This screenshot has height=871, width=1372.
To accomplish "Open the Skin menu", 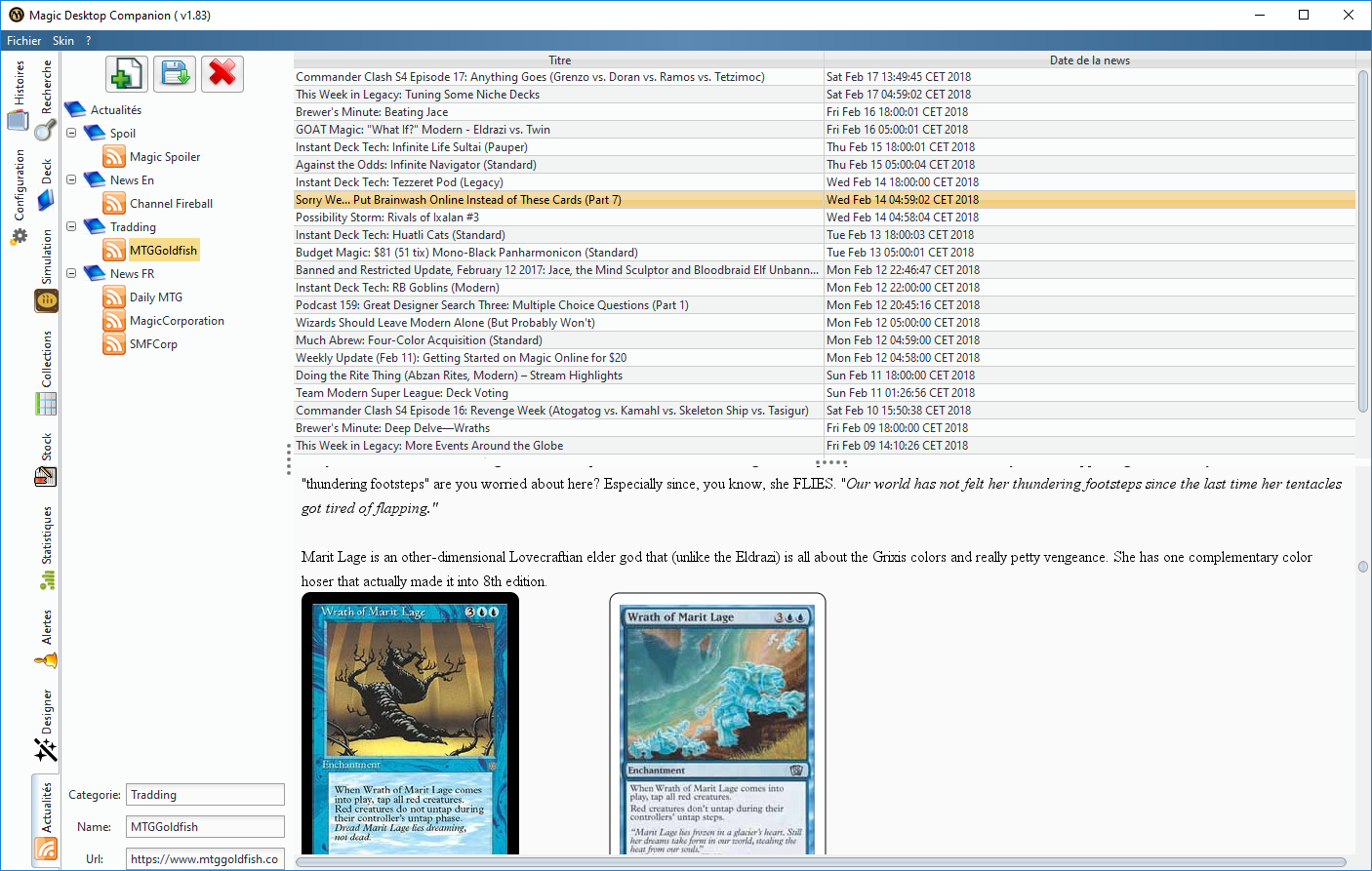I will pyautogui.click(x=63, y=41).
